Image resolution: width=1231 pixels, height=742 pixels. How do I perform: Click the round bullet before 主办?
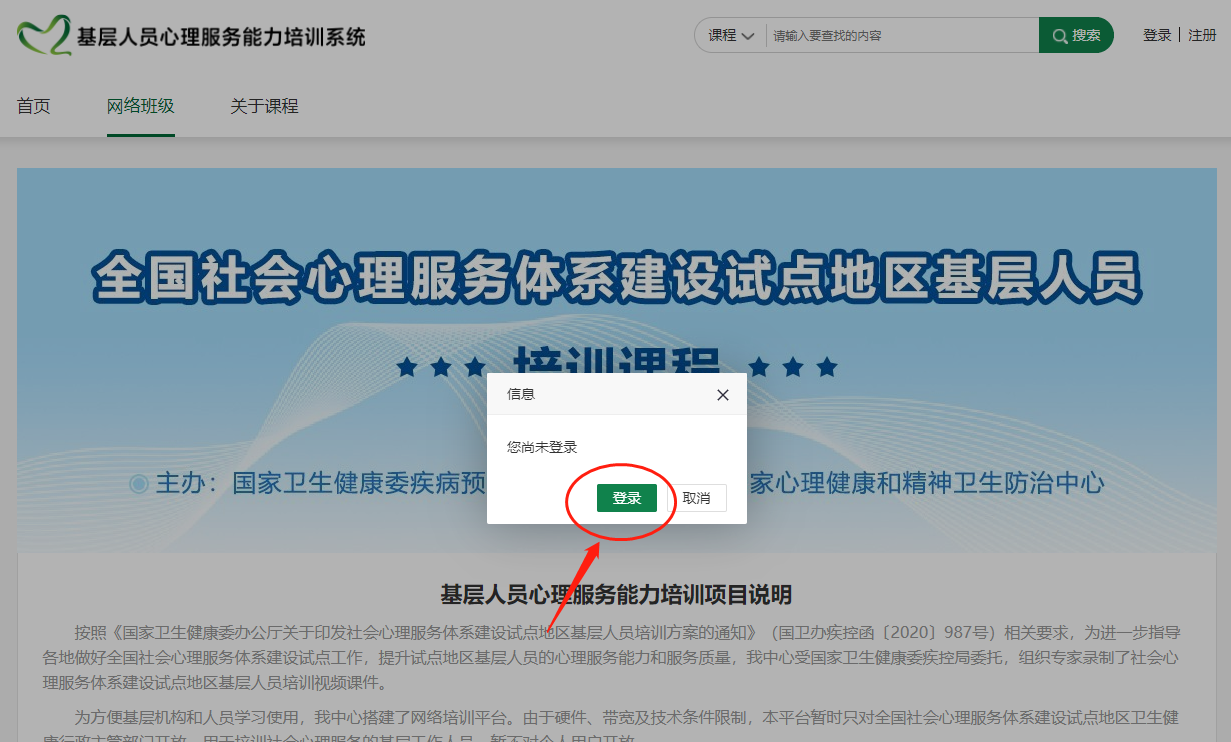pyautogui.click(x=139, y=484)
